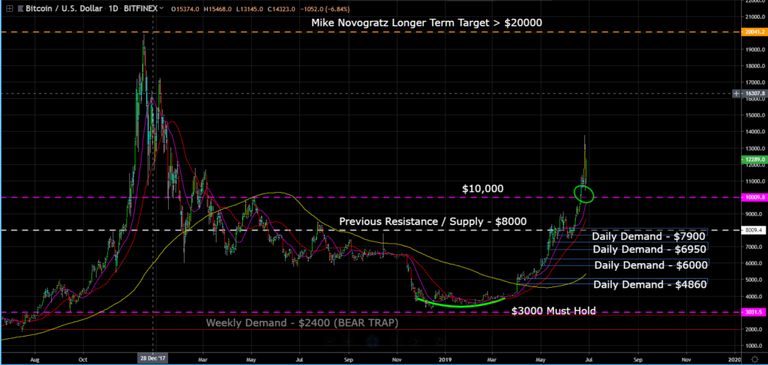
Task: Click the Oct label on time axis
Action: click(83, 359)
